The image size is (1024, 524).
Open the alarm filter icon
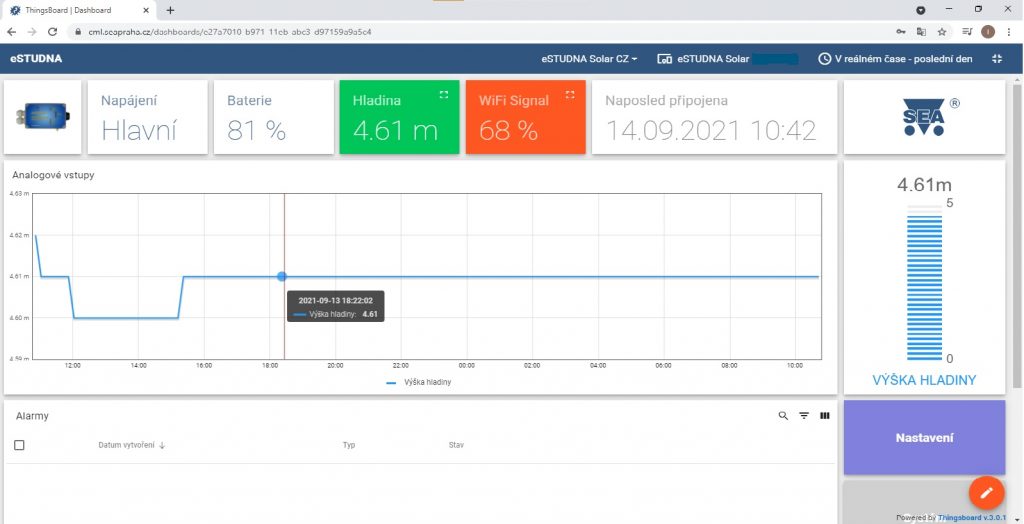[x=804, y=416]
